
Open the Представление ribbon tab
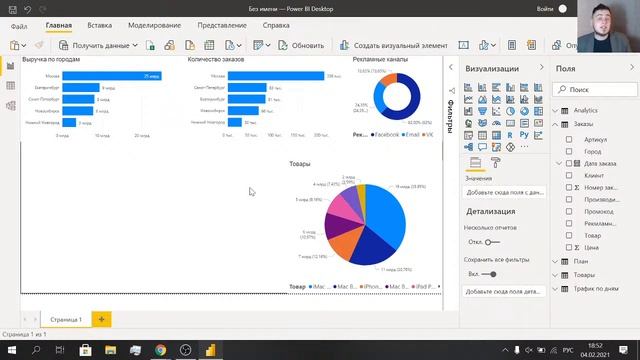222,25
